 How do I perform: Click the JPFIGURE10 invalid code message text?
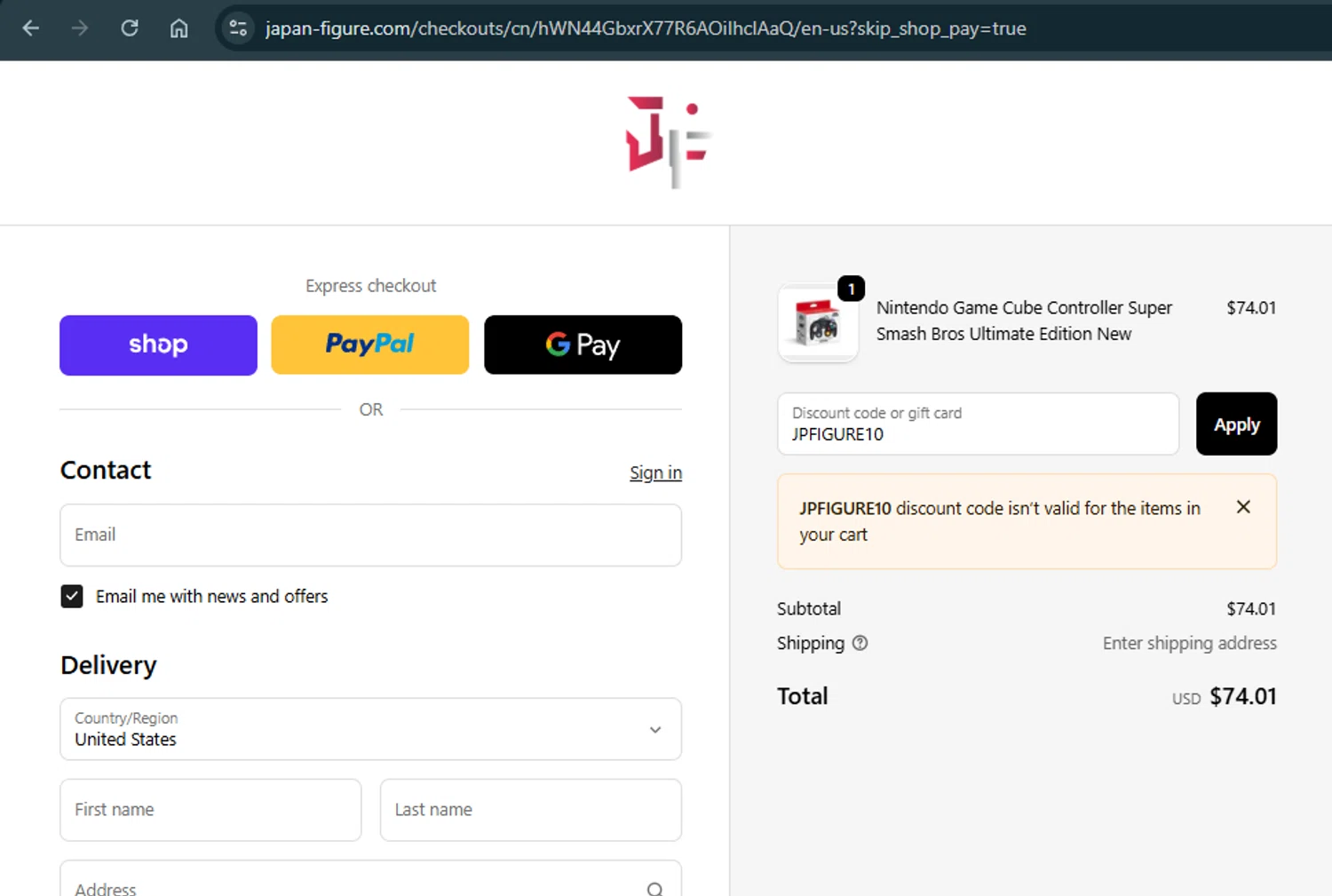1000,521
